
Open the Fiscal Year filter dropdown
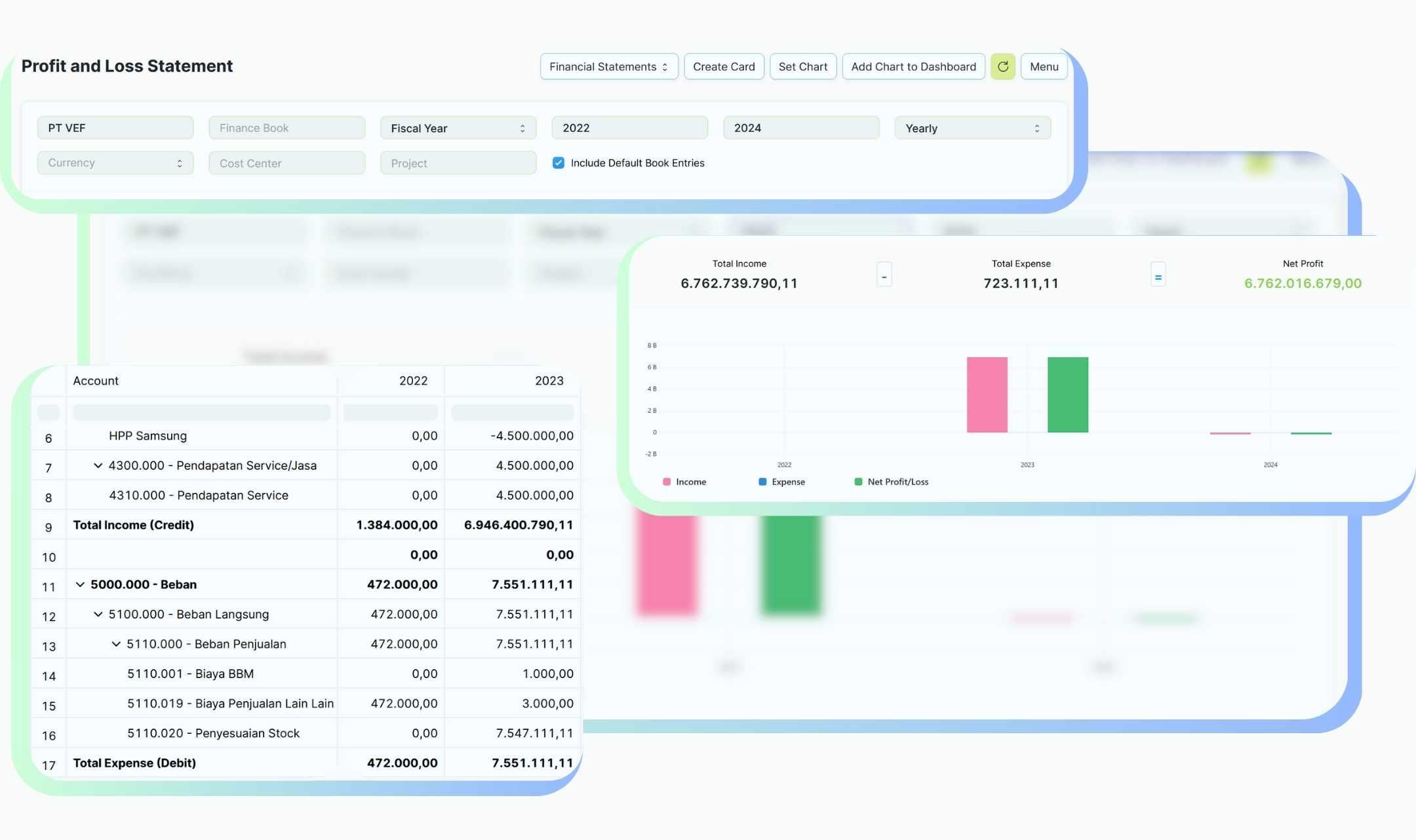458,128
